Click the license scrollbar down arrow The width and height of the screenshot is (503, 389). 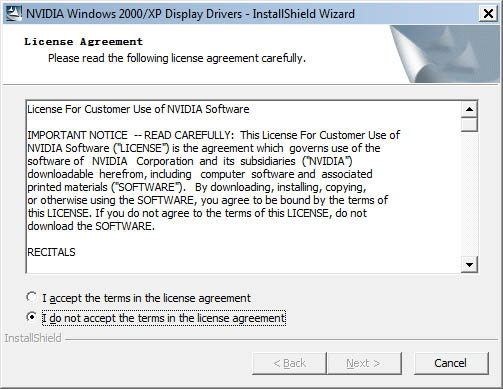[x=469, y=265]
